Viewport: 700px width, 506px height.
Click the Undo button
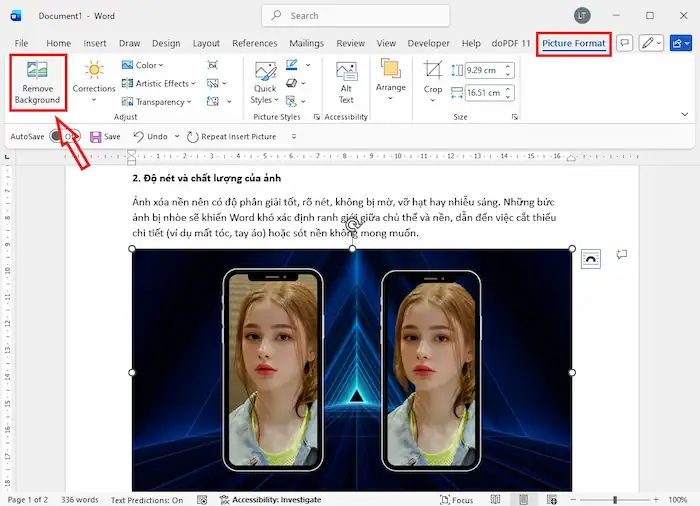coord(151,137)
